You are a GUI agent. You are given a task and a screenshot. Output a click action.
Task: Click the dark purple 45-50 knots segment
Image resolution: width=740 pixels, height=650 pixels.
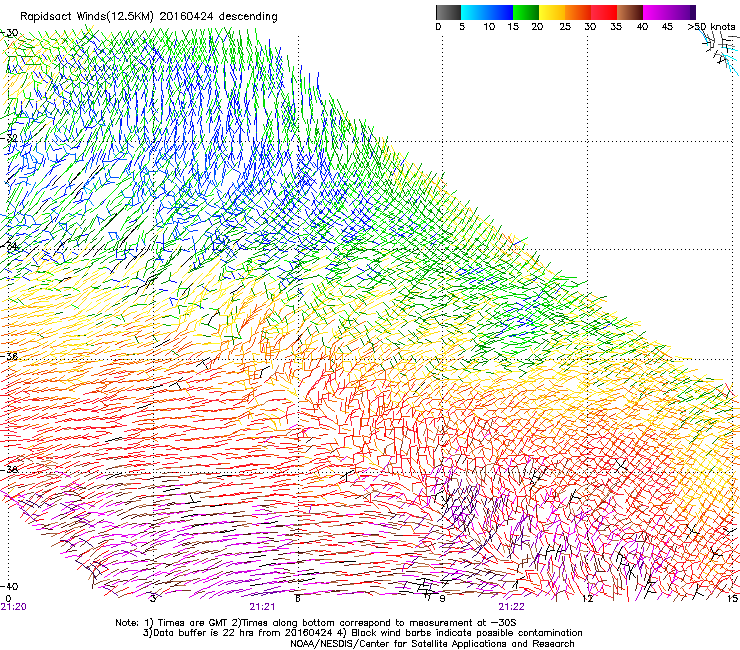682,12
